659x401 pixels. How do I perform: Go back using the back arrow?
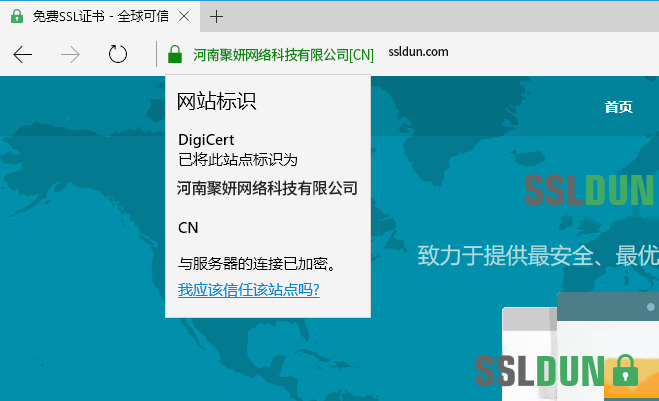click(x=23, y=54)
